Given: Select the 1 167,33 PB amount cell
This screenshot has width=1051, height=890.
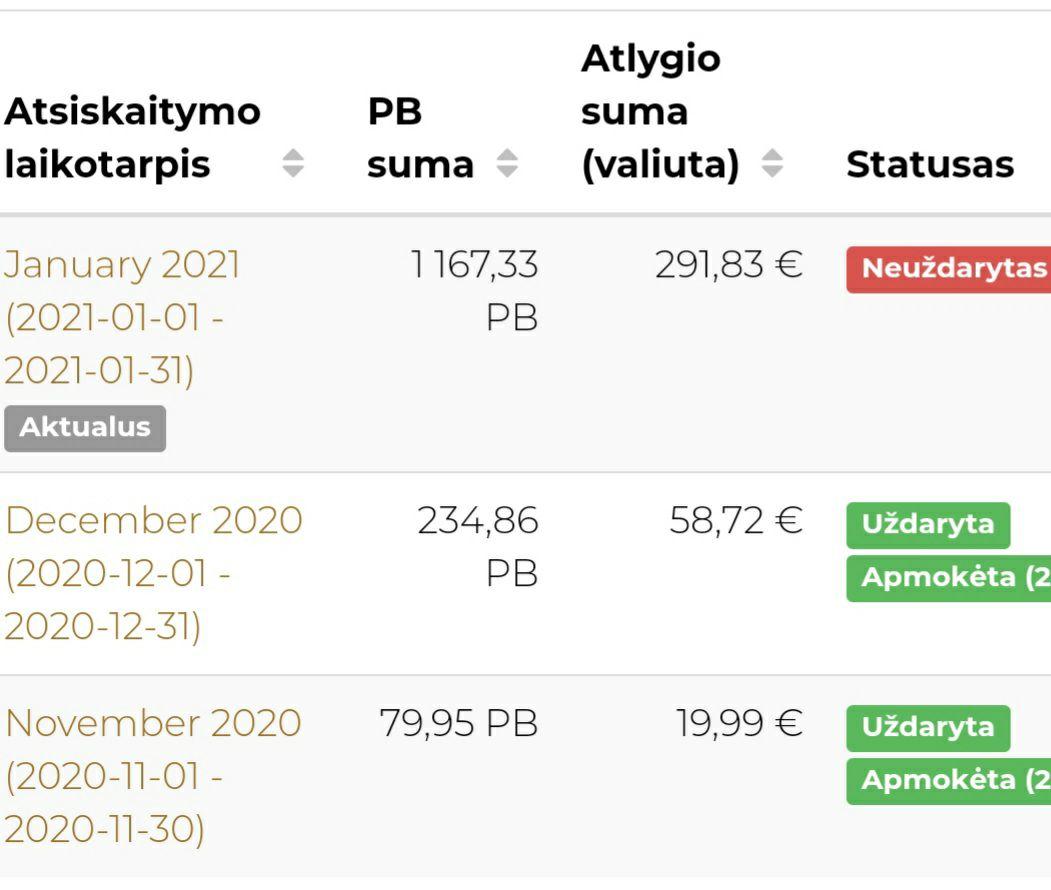Looking at the screenshot, I should (x=474, y=291).
